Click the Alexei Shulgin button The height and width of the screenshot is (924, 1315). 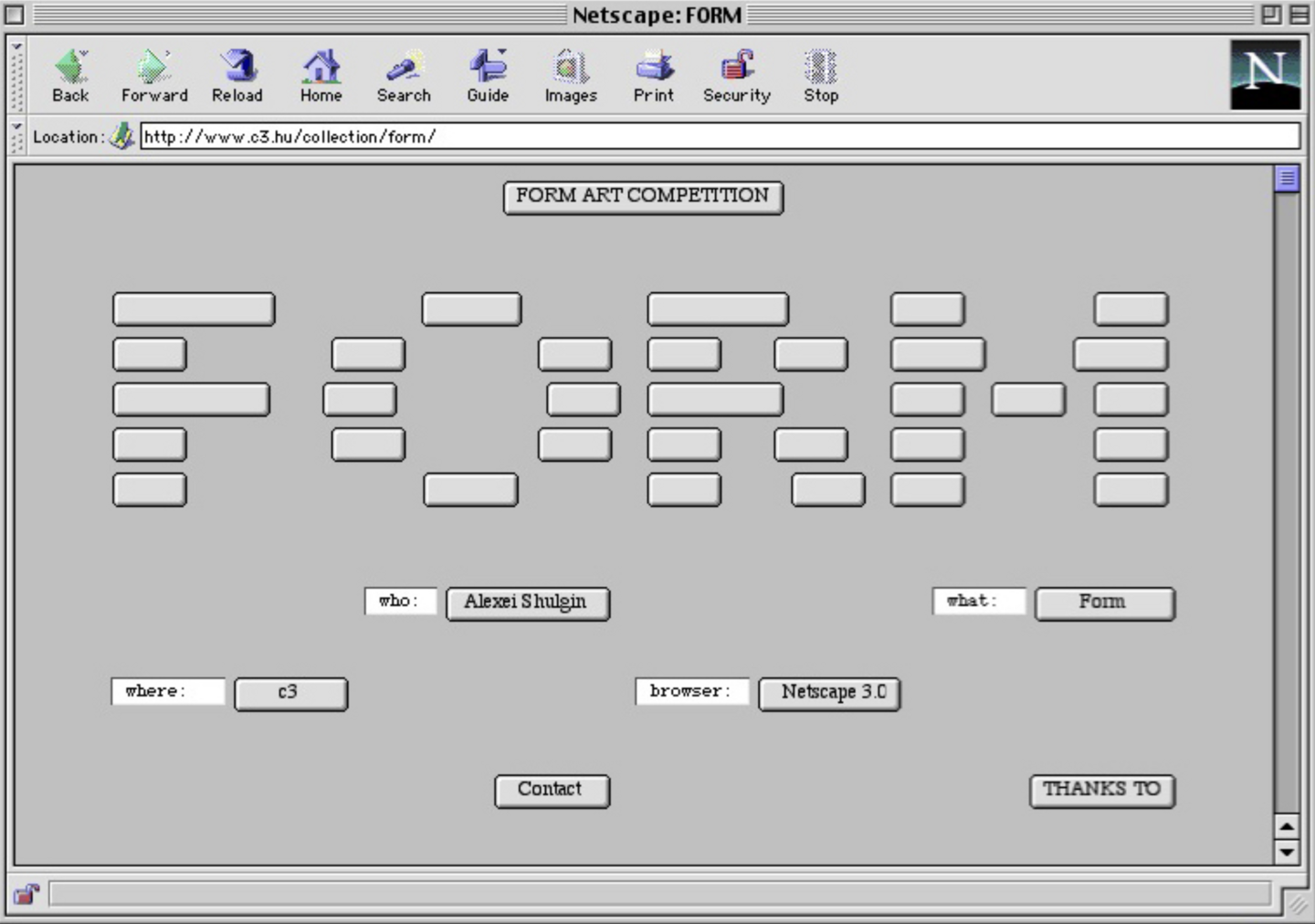[527, 603]
